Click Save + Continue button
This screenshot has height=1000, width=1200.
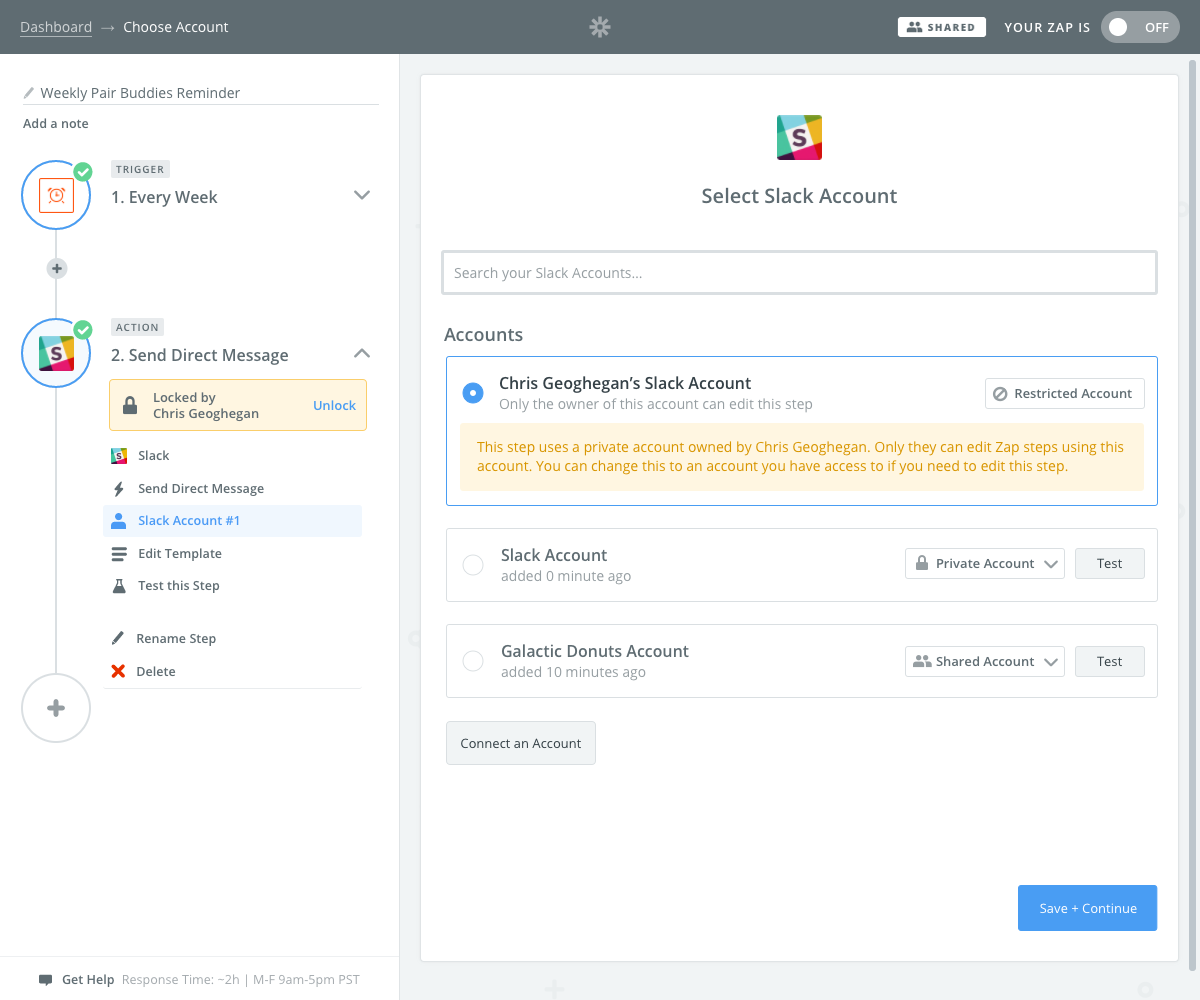click(x=1088, y=908)
